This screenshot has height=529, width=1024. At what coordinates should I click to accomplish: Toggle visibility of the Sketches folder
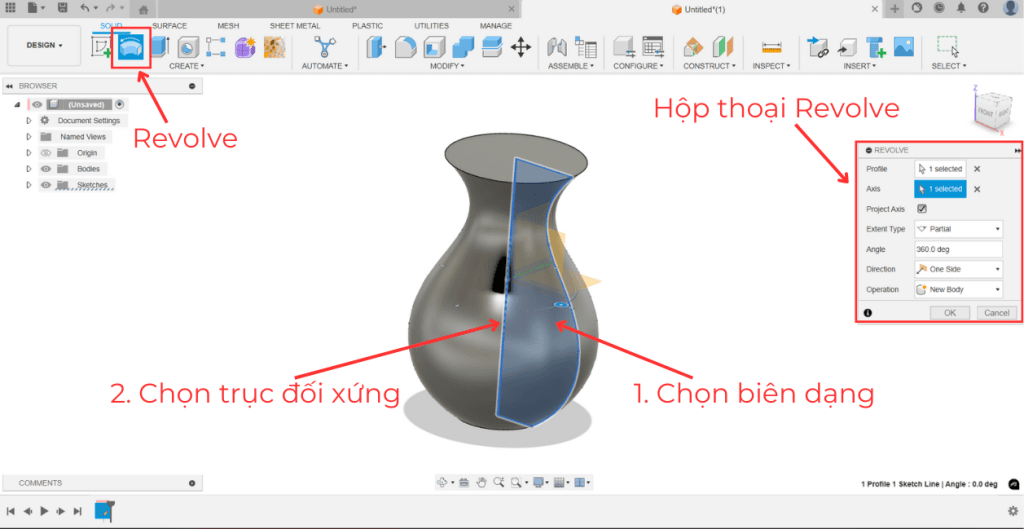[x=45, y=185]
